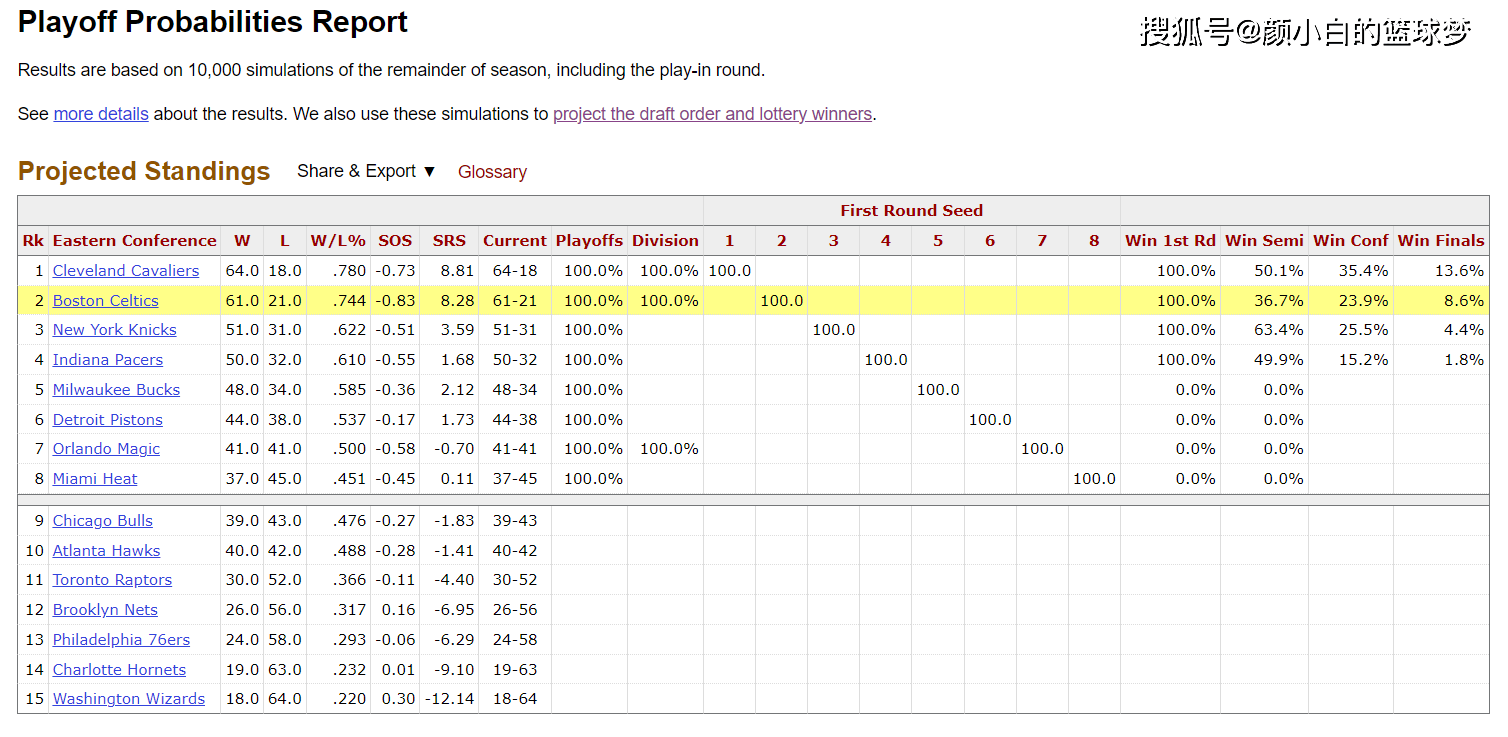Viewport: 1508px width, 737px height.
Task: Sort by the W/L% column header
Action: (x=338, y=240)
